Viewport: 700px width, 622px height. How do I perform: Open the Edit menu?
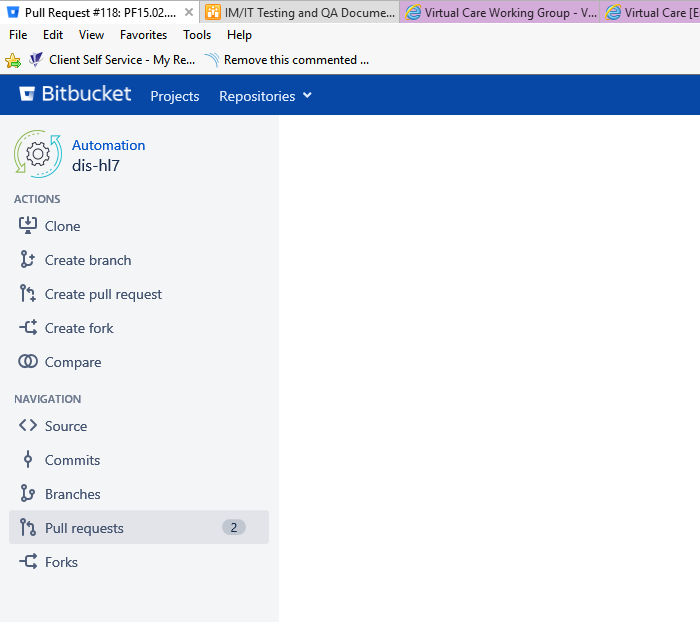tap(53, 35)
